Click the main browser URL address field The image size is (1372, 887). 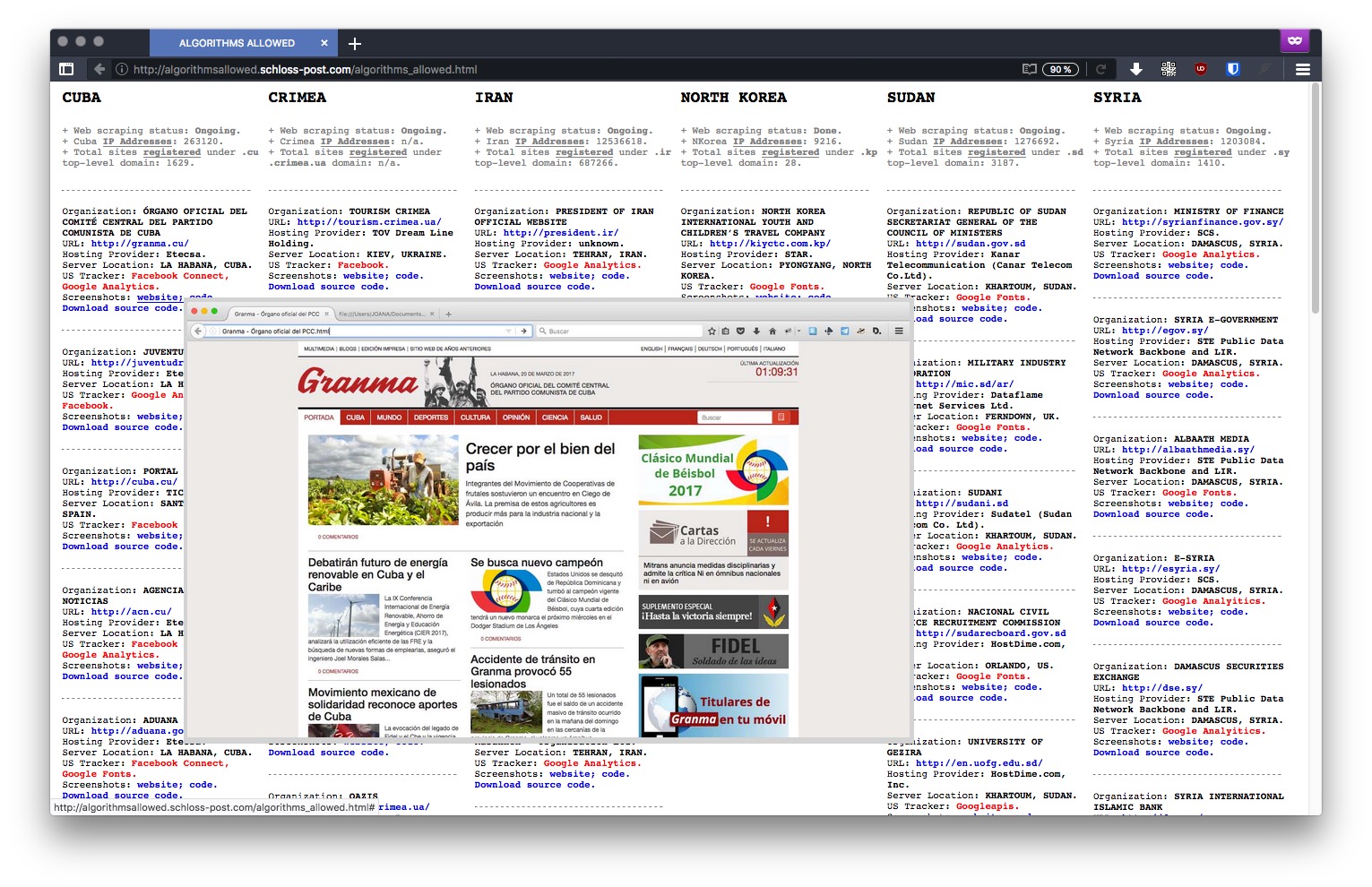574,69
